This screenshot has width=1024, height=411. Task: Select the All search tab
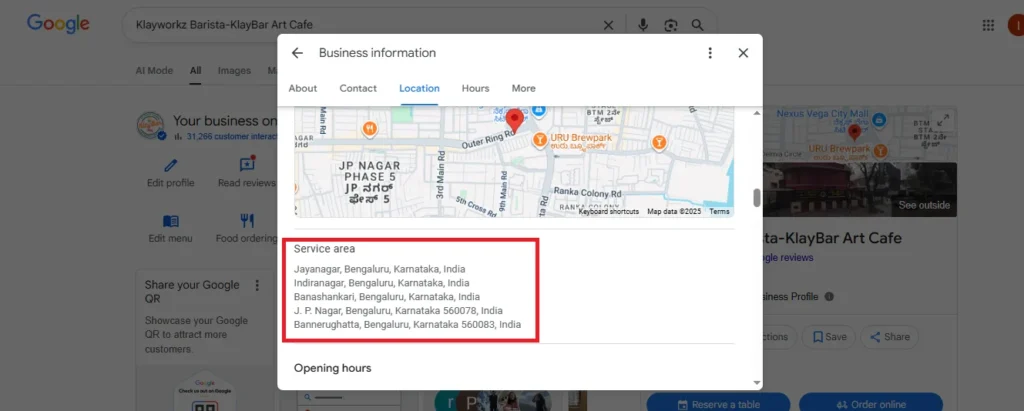pyautogui.click(x=195, y=71)
